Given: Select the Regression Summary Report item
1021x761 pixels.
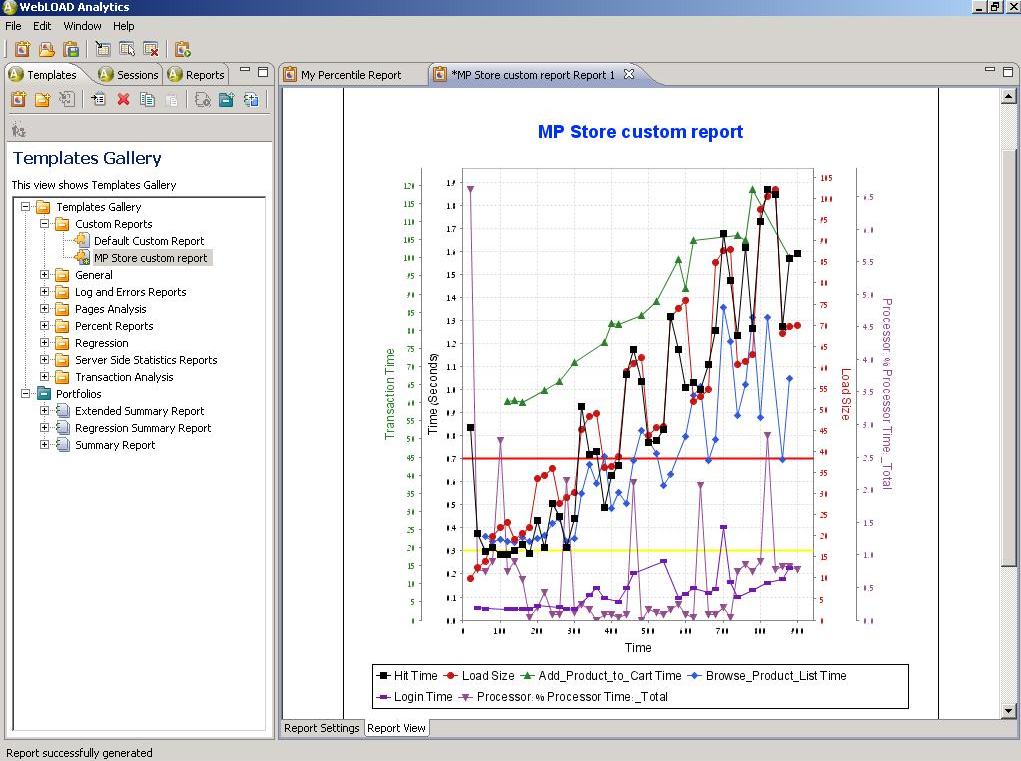Looking at the screenshot, I should (143, 428).
